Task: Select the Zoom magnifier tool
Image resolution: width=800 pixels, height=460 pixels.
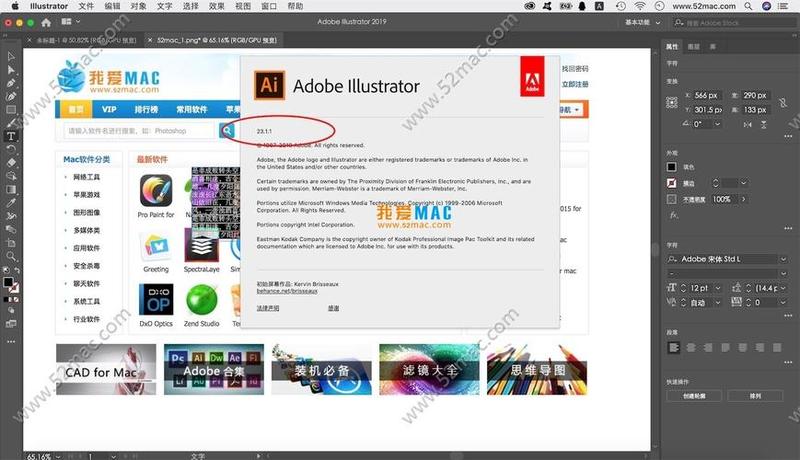Action: (x=11, y=256)
